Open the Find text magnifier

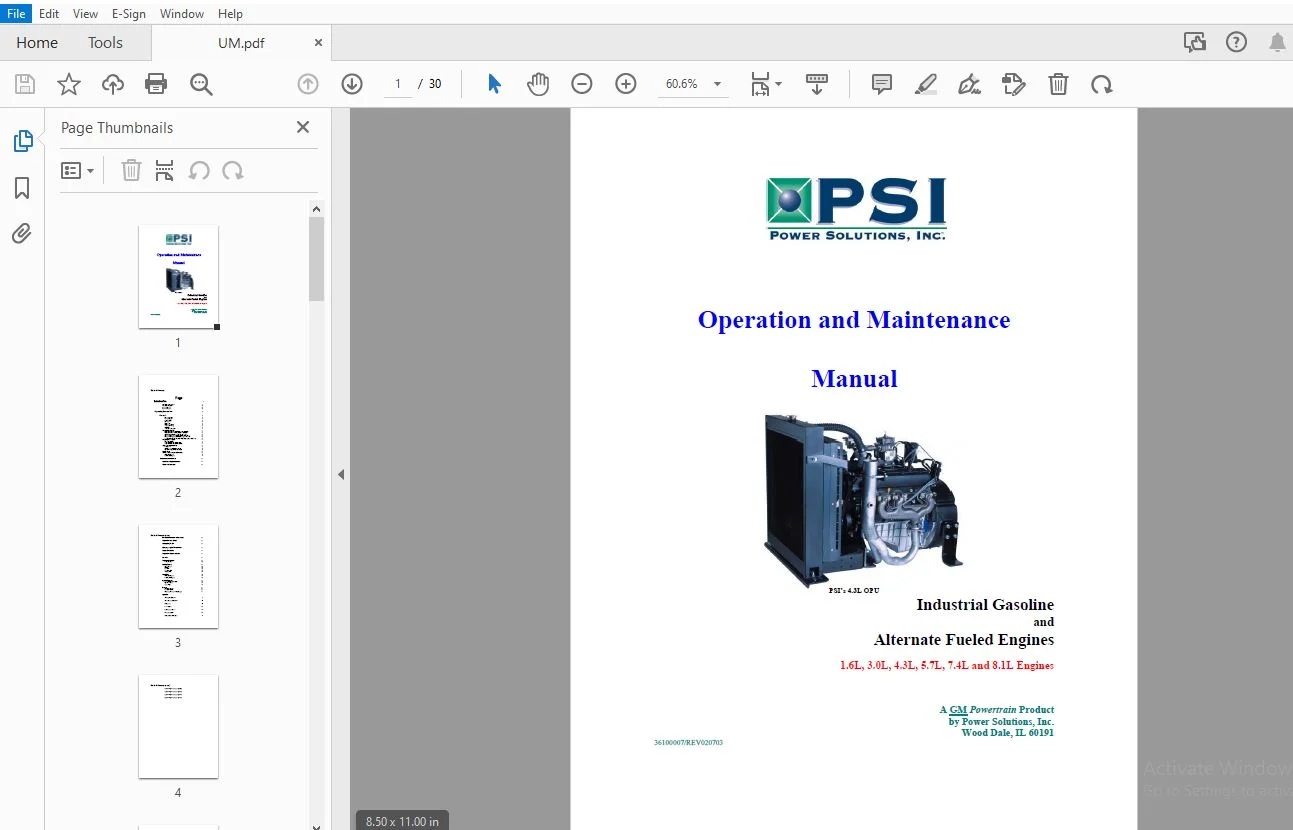click(201, 84)
